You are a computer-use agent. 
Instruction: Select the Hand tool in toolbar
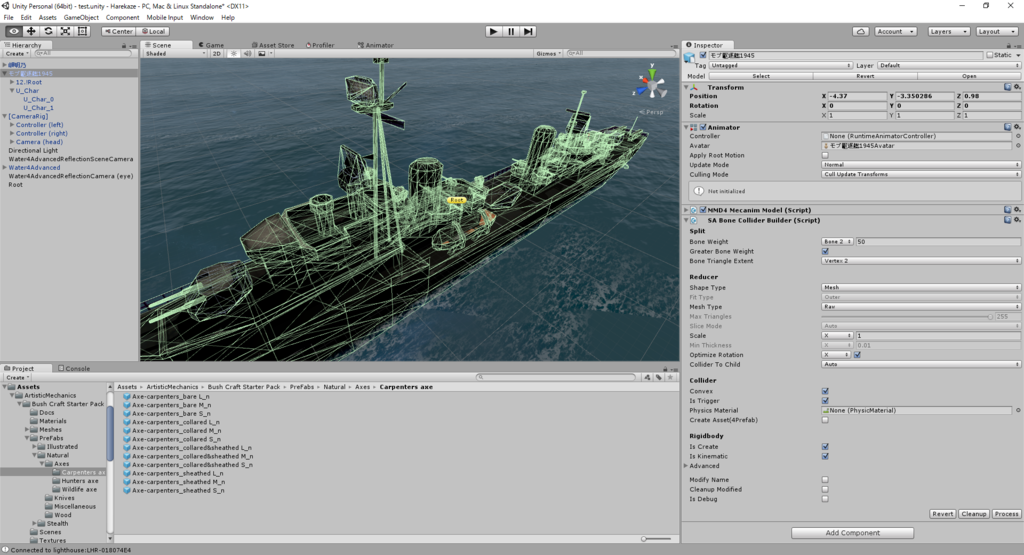[14, 31]
